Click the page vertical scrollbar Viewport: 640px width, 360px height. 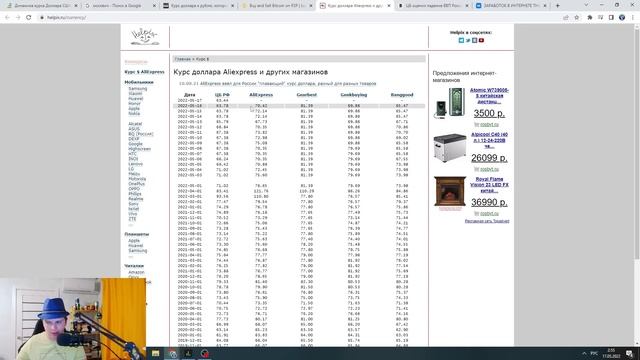[x=637, y=143]
